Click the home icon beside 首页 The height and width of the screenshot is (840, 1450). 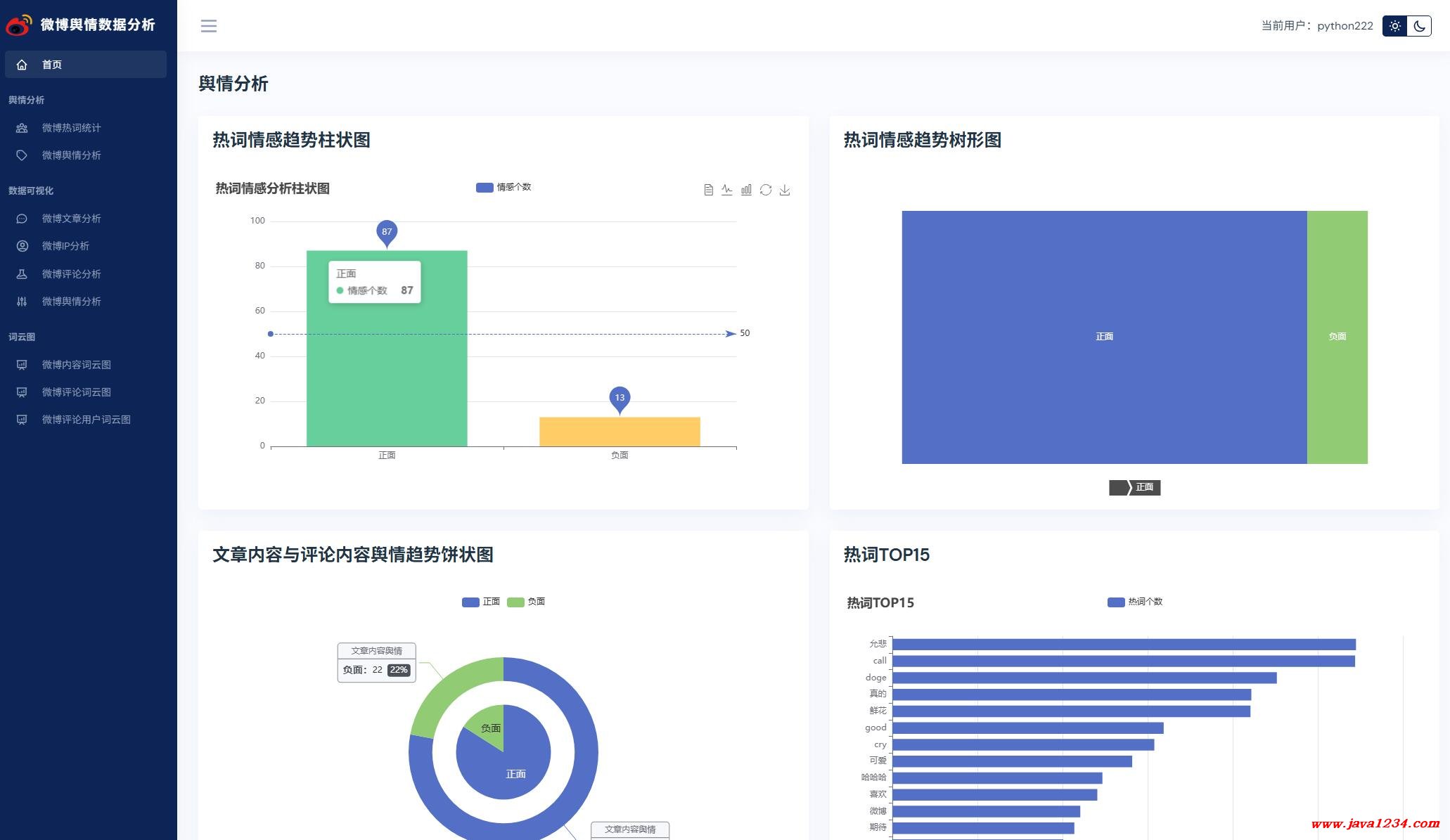22,65
